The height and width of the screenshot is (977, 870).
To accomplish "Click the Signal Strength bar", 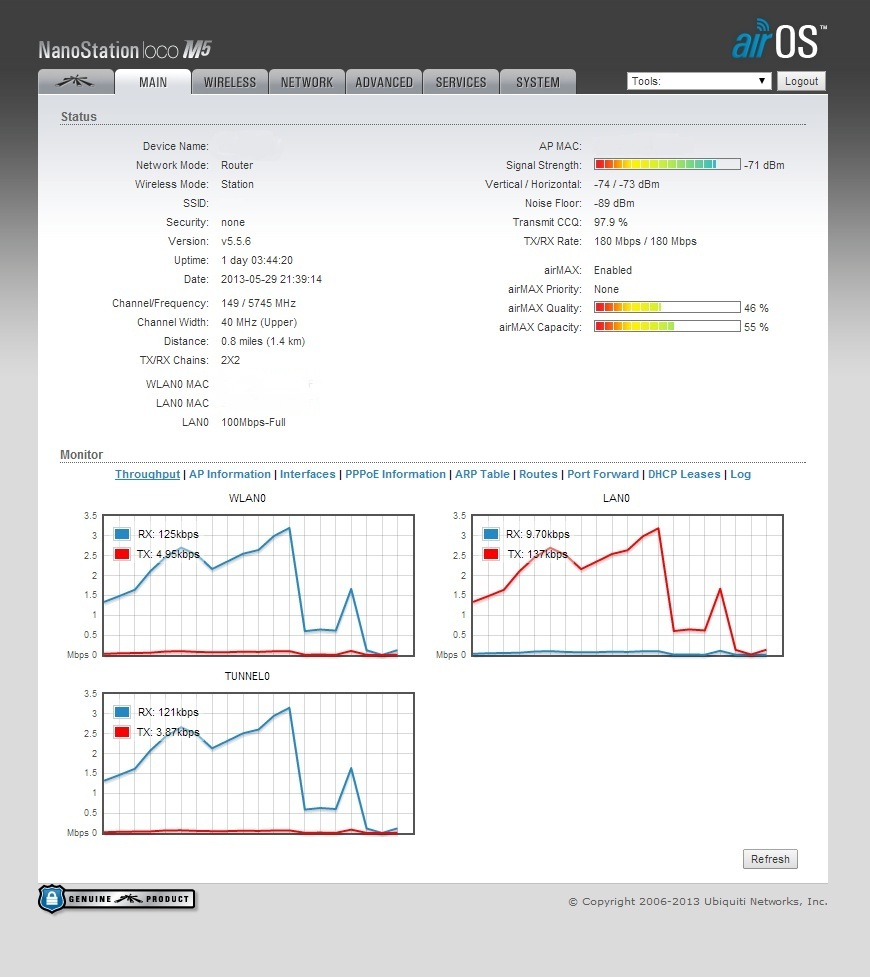I will tap(667, 164).
